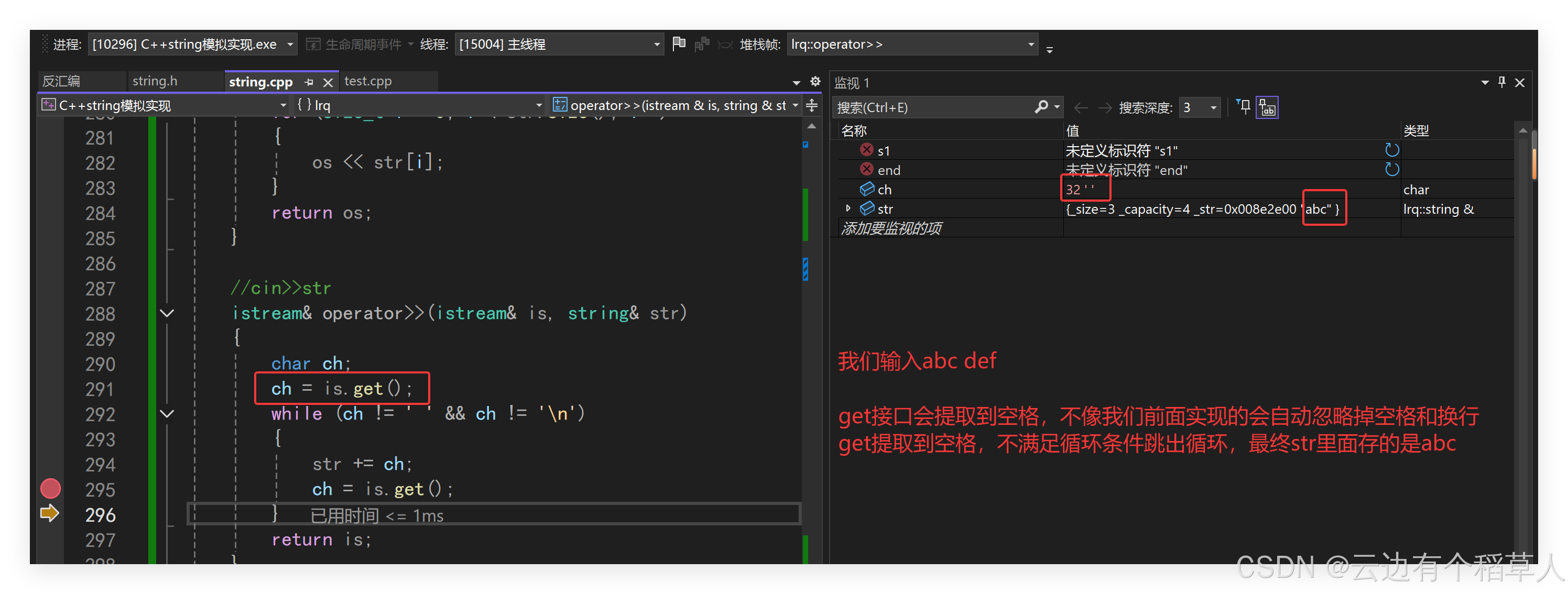The image size is (1568, 594).
Task: Refresh the end watch value
Action: pyautogui.click(x=1391, y=169)
